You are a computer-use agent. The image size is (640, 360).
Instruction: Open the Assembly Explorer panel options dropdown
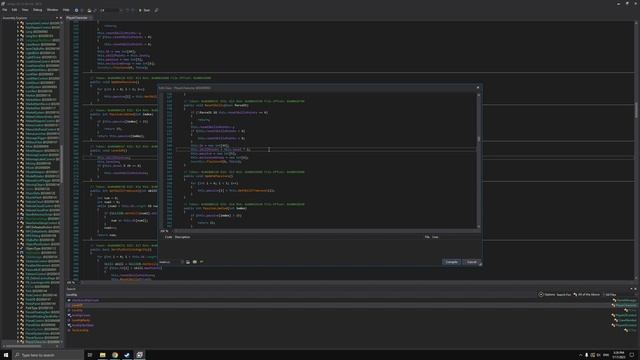(57, 18)
